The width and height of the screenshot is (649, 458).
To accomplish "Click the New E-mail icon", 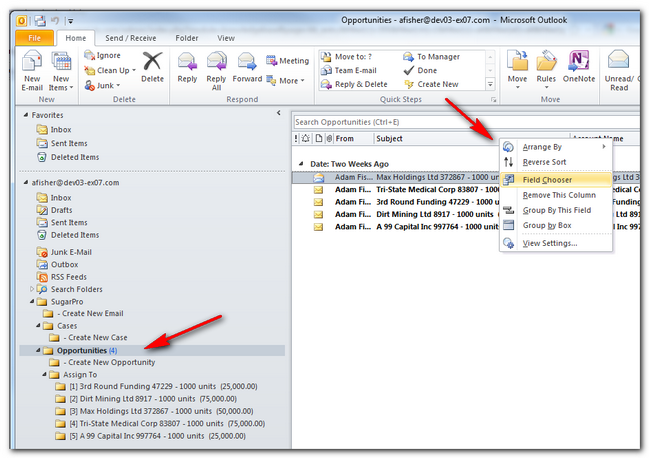I will (32, 62).
